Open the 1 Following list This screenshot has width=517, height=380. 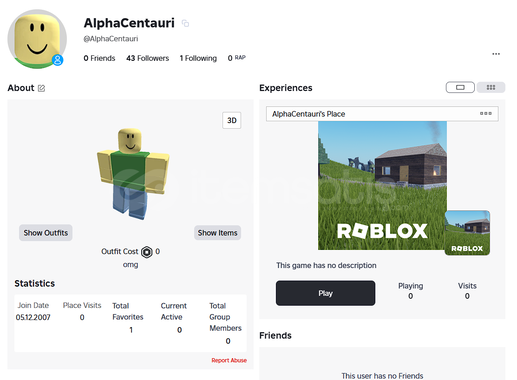tap(198, 58)
